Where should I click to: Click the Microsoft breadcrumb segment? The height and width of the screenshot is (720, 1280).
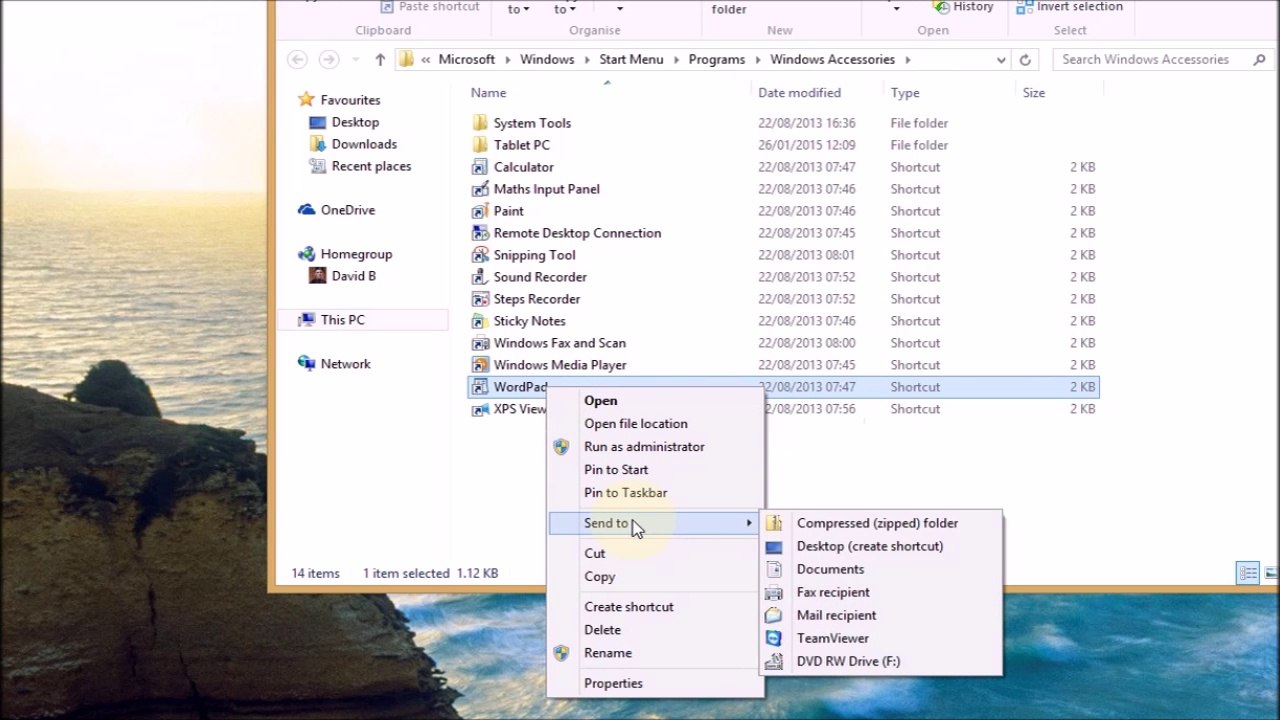467,60
